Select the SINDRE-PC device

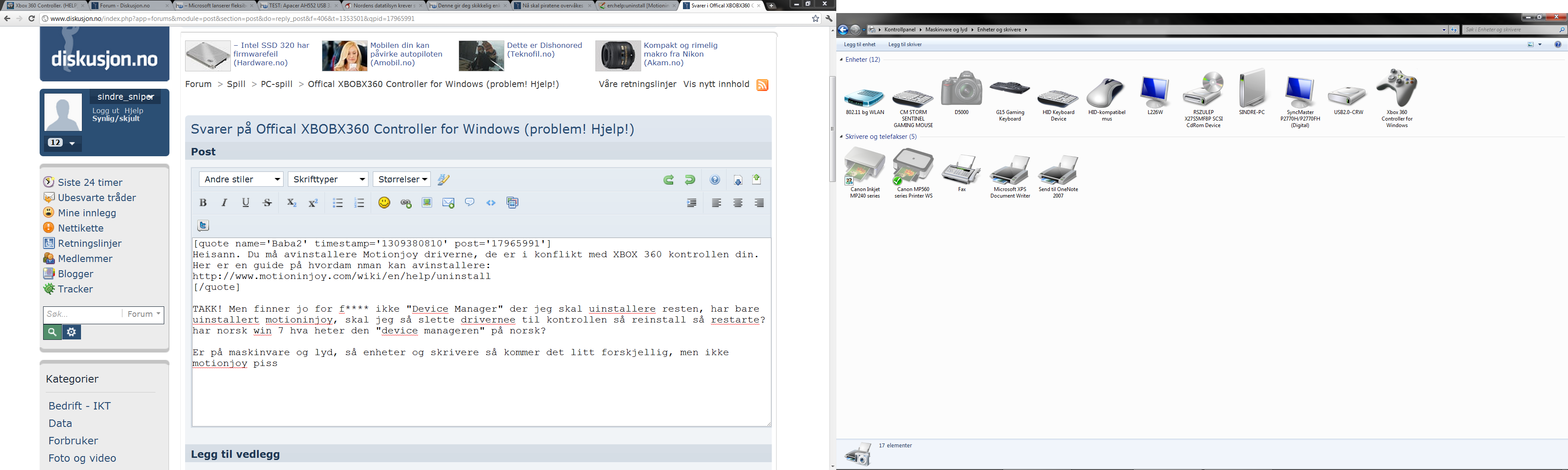(1252, 92)
